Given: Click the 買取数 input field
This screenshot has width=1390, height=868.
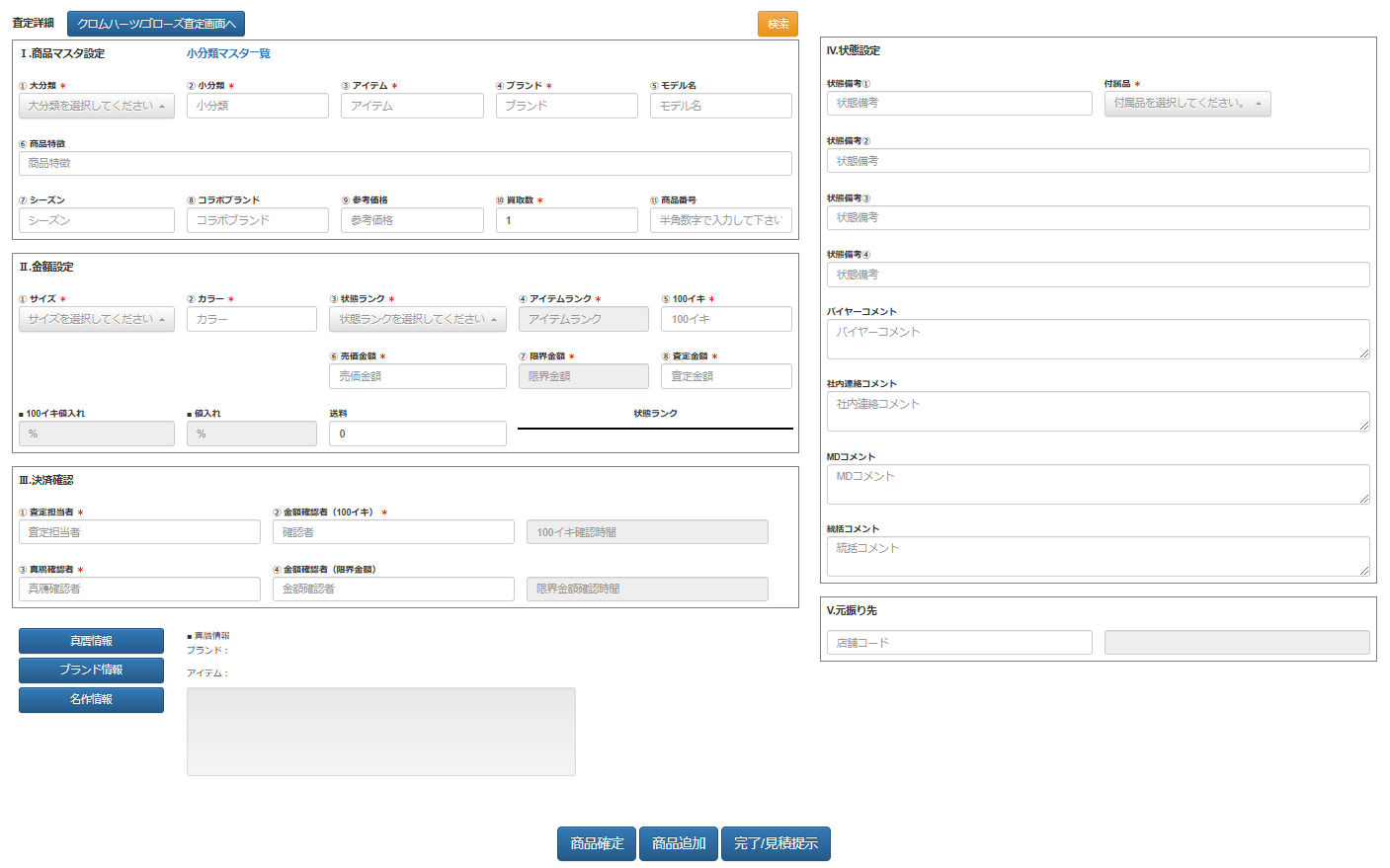Looking at the screenshot, I should click(x=566, y=220).
